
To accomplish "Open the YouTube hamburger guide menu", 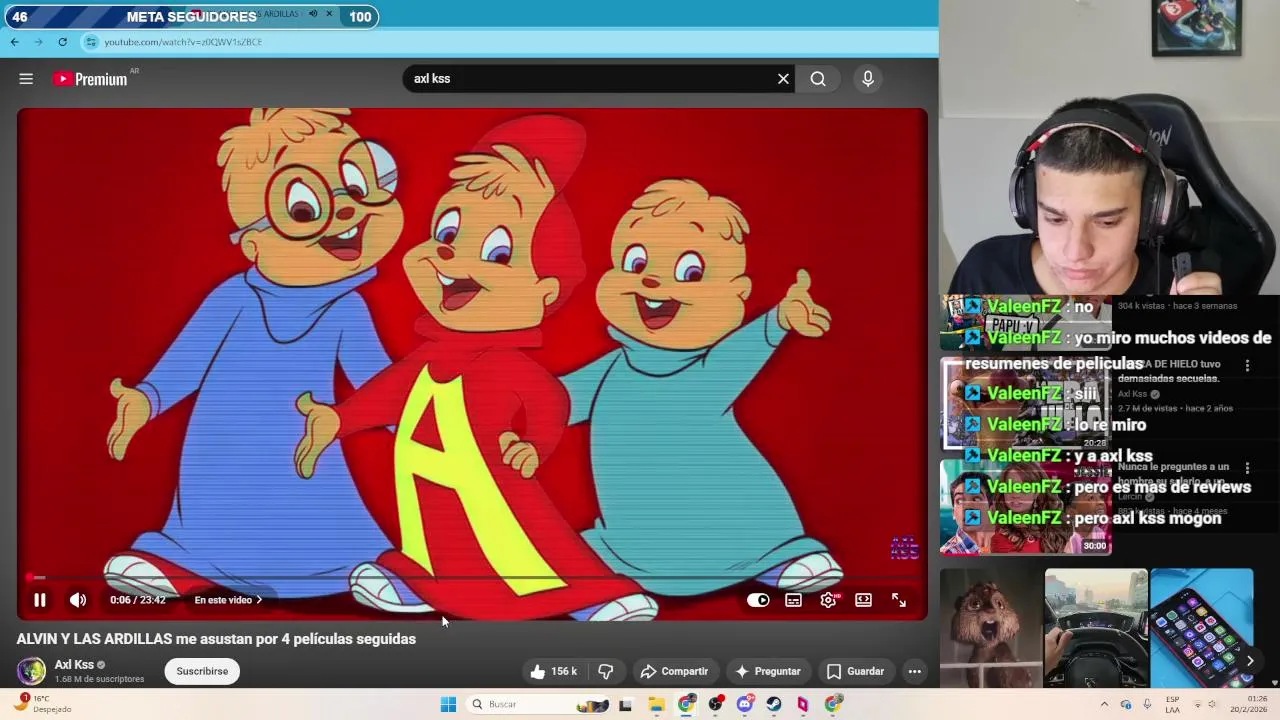I will coord(26,79).
